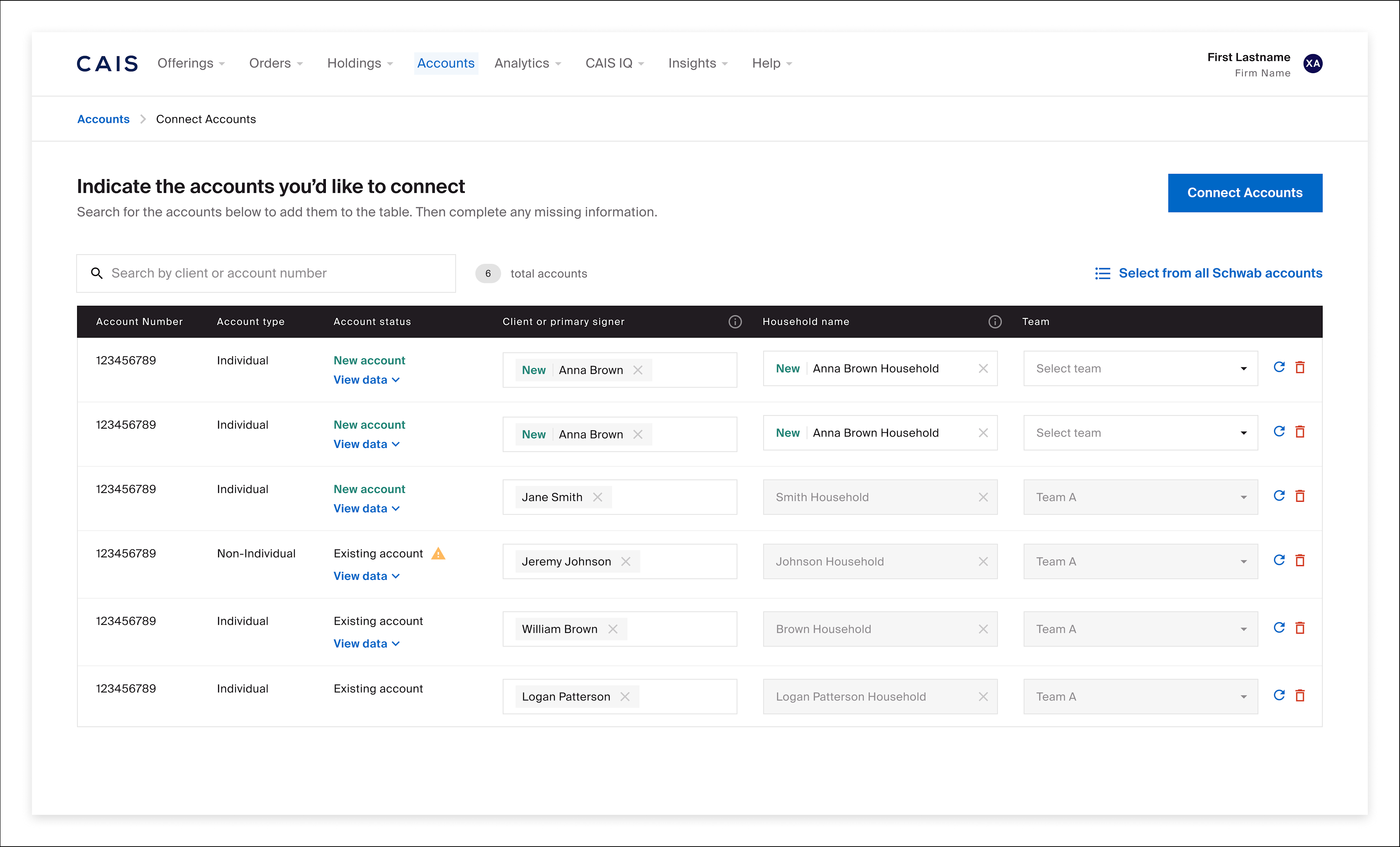Click warning triangle next to Existing account
This screenshot has width=1400, height=847.
pos(438,553)
